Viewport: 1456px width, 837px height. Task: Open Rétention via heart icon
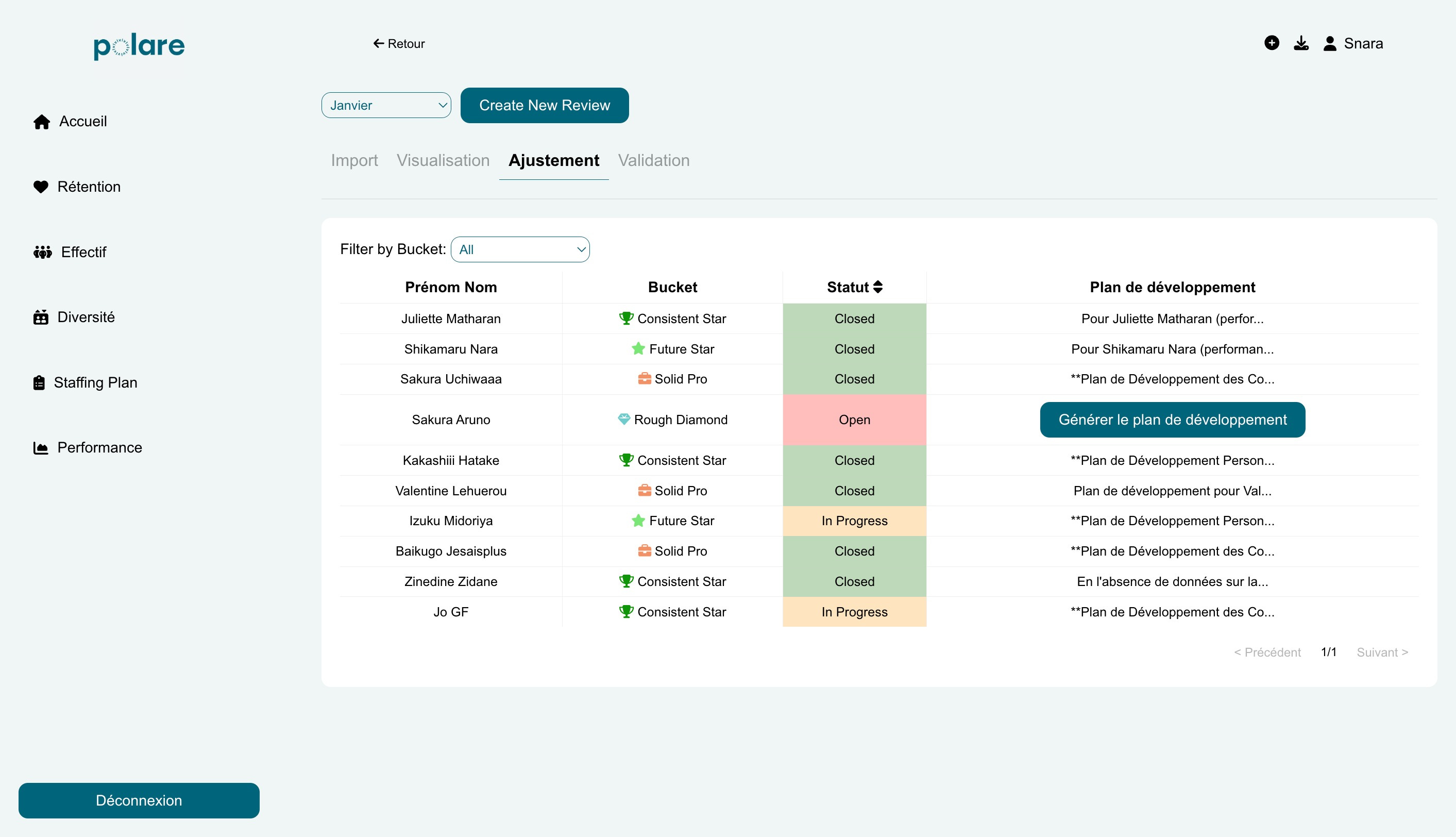coord(41,187)
